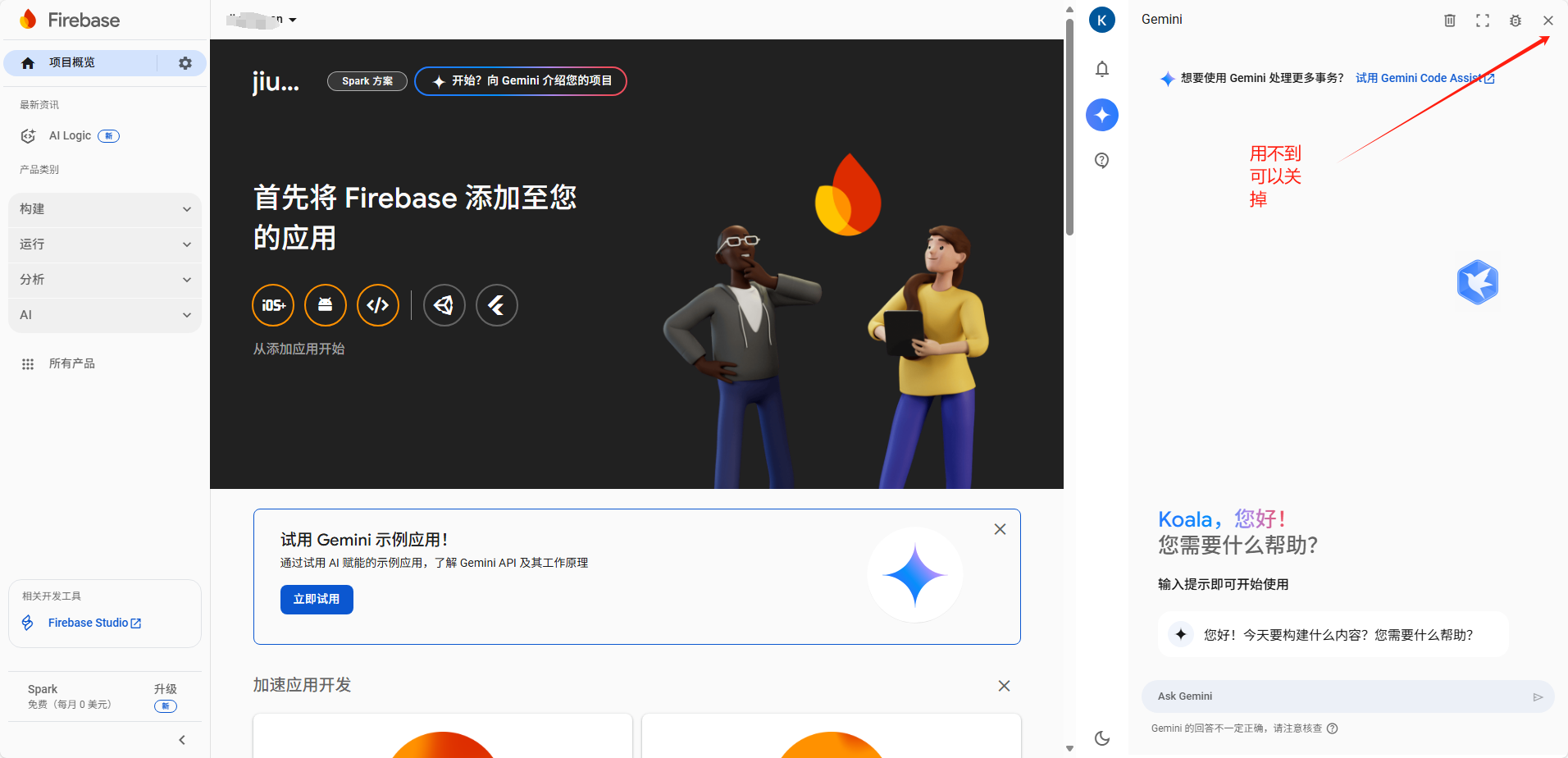Image resolution: width=1568 pixels, height=758 pixels.
Task: Click the Web app code icon
Action: [378, 305]
